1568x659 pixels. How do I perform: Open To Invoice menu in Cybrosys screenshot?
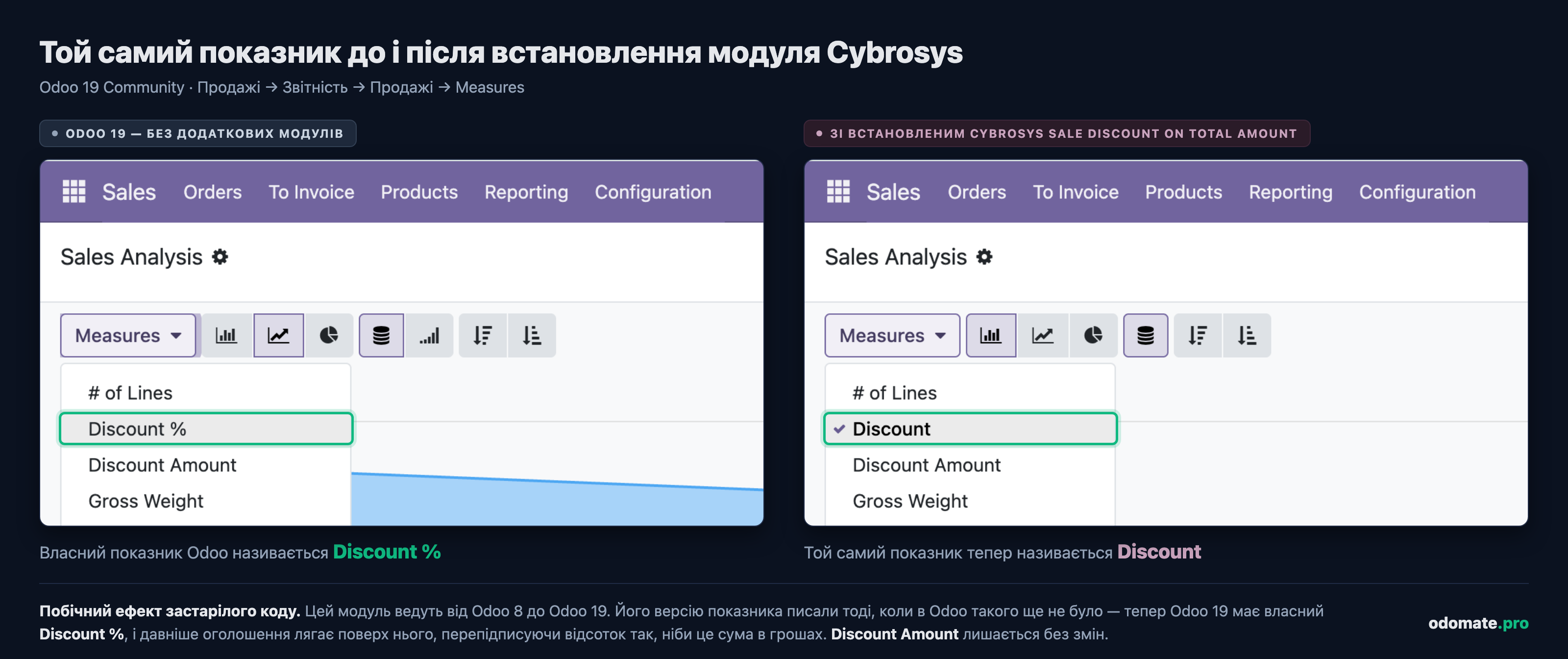tap(1076, 193)
